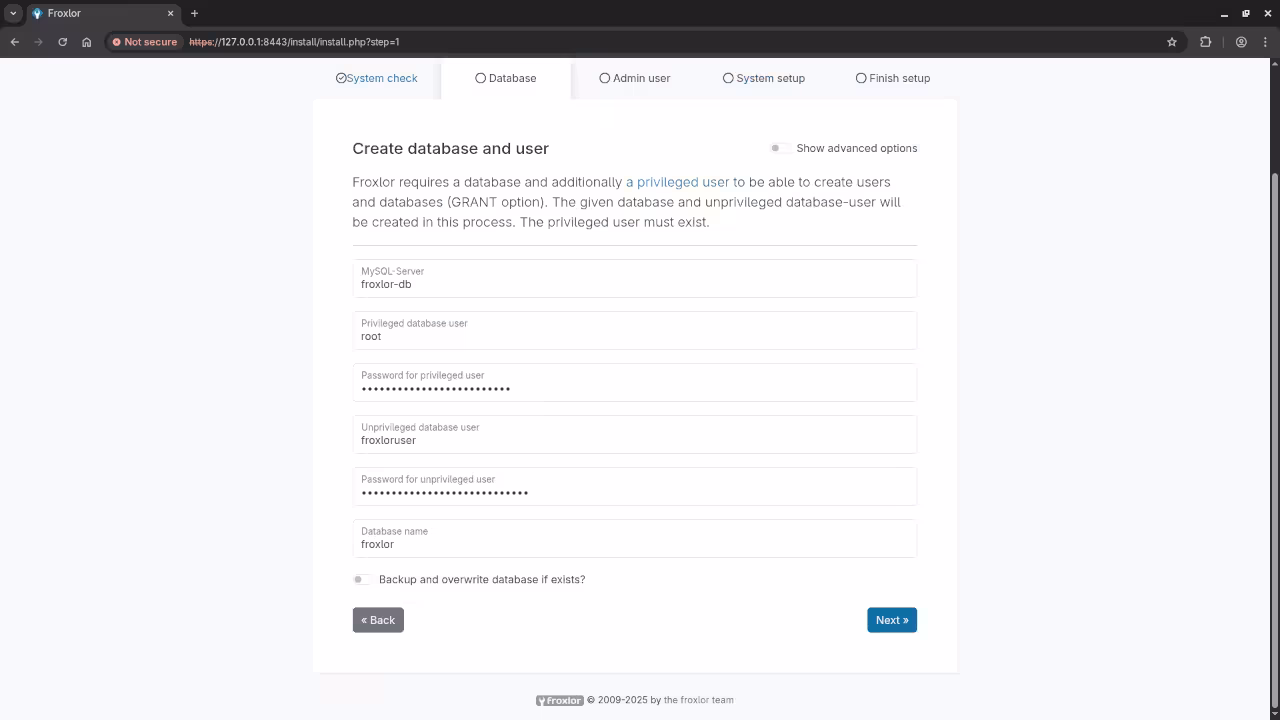Click the browser back arrow icon
The width and height of the screenshot is (1280, 720).
point(14,42)
